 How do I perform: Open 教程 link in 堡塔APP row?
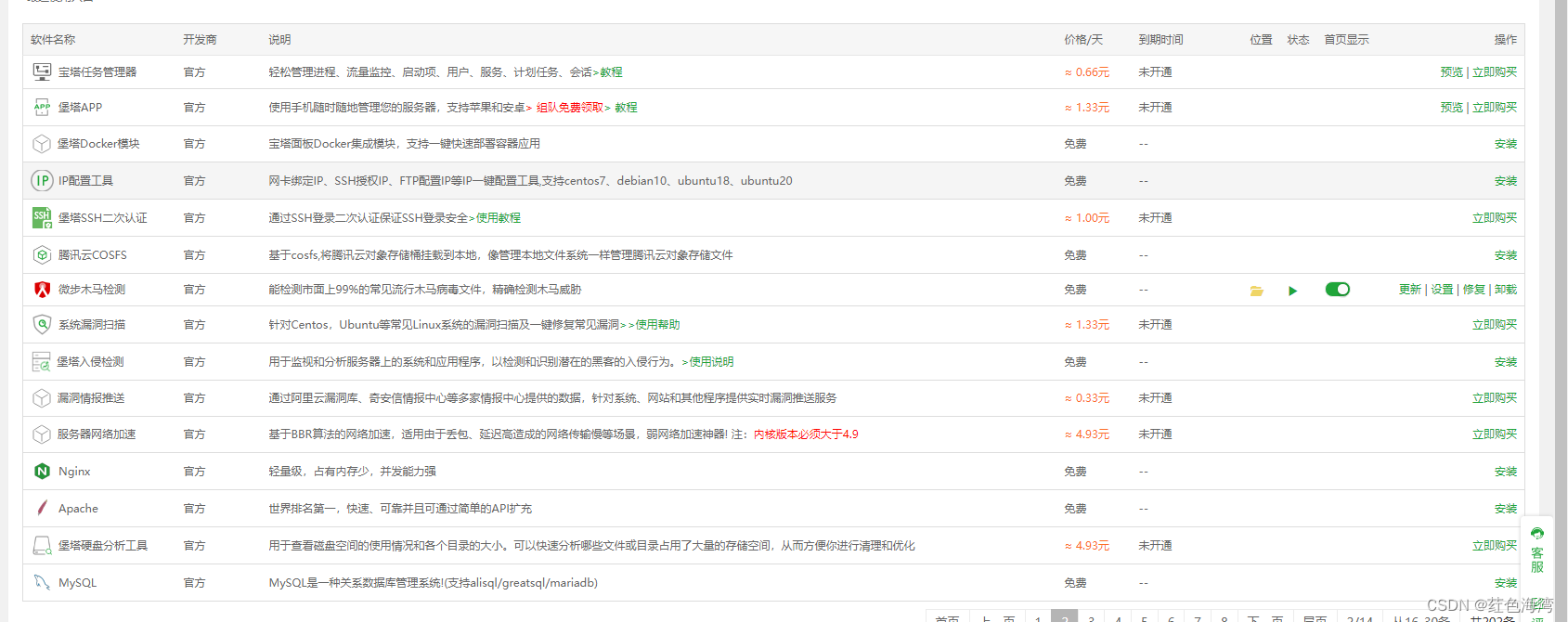626,108
